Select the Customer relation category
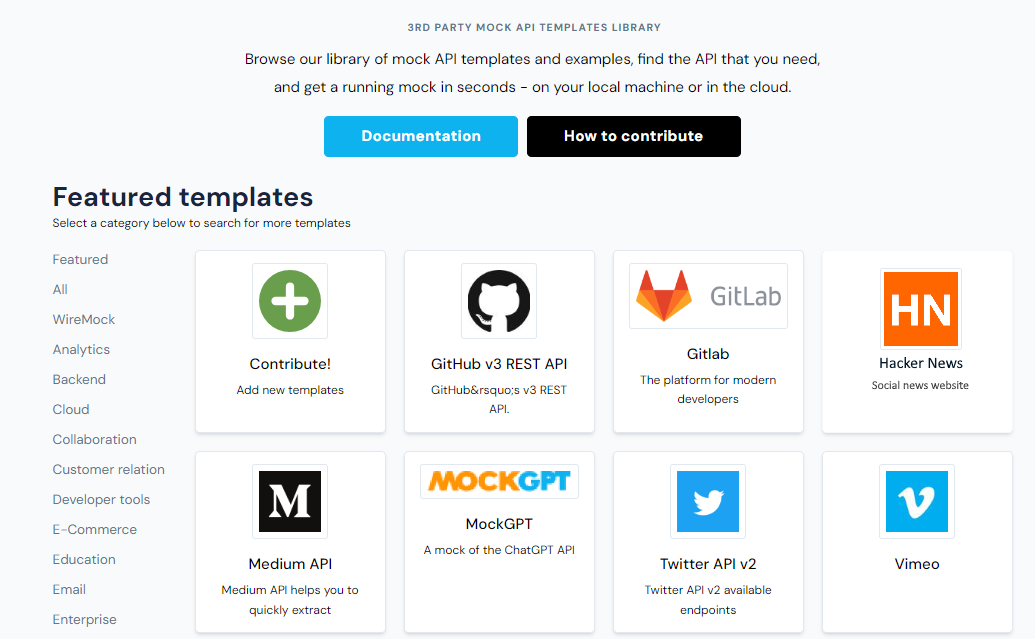This screenshot has width=1035, height=639. pos(109,469)
